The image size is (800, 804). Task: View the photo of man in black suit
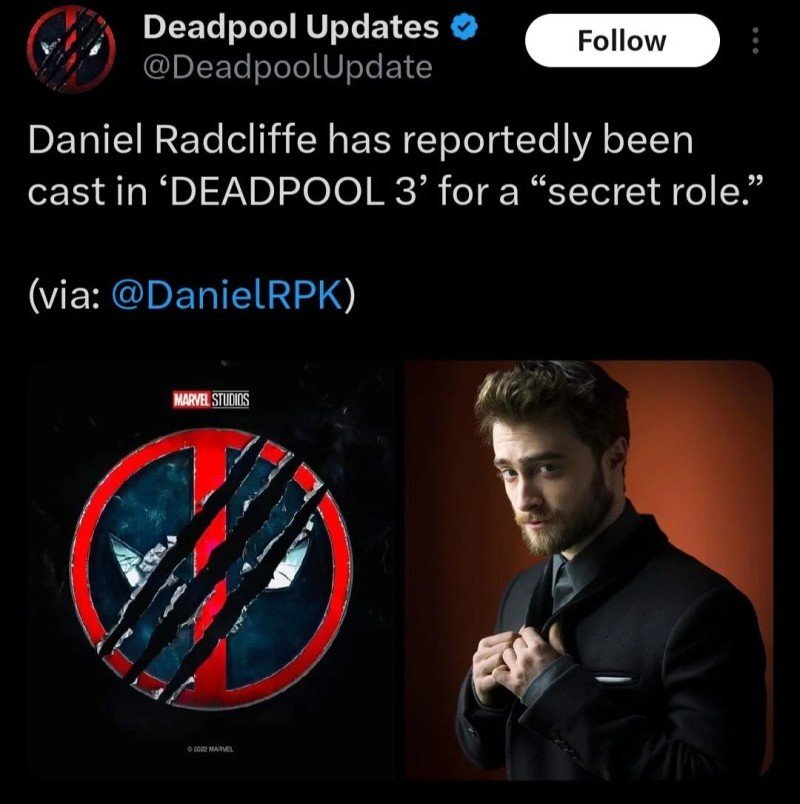pos(589,570)
